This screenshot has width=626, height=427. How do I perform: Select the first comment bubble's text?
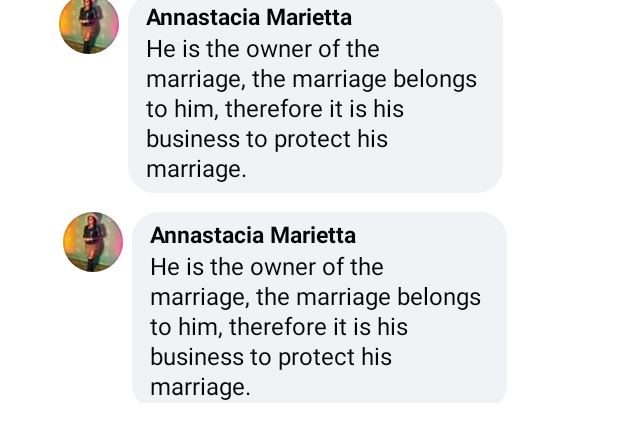311,109
